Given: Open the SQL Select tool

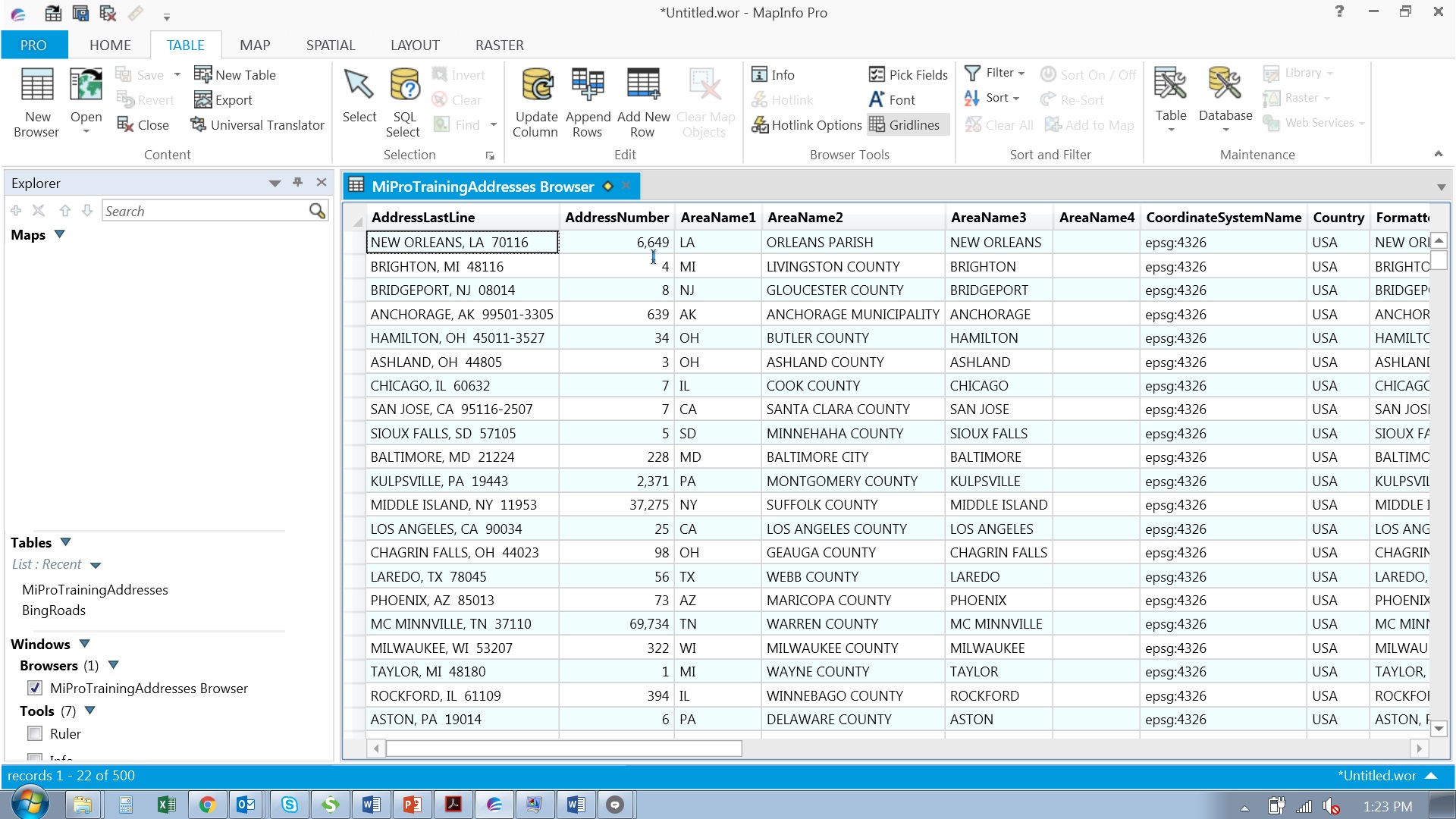Looking at the screenshot, I should [404, 99].
